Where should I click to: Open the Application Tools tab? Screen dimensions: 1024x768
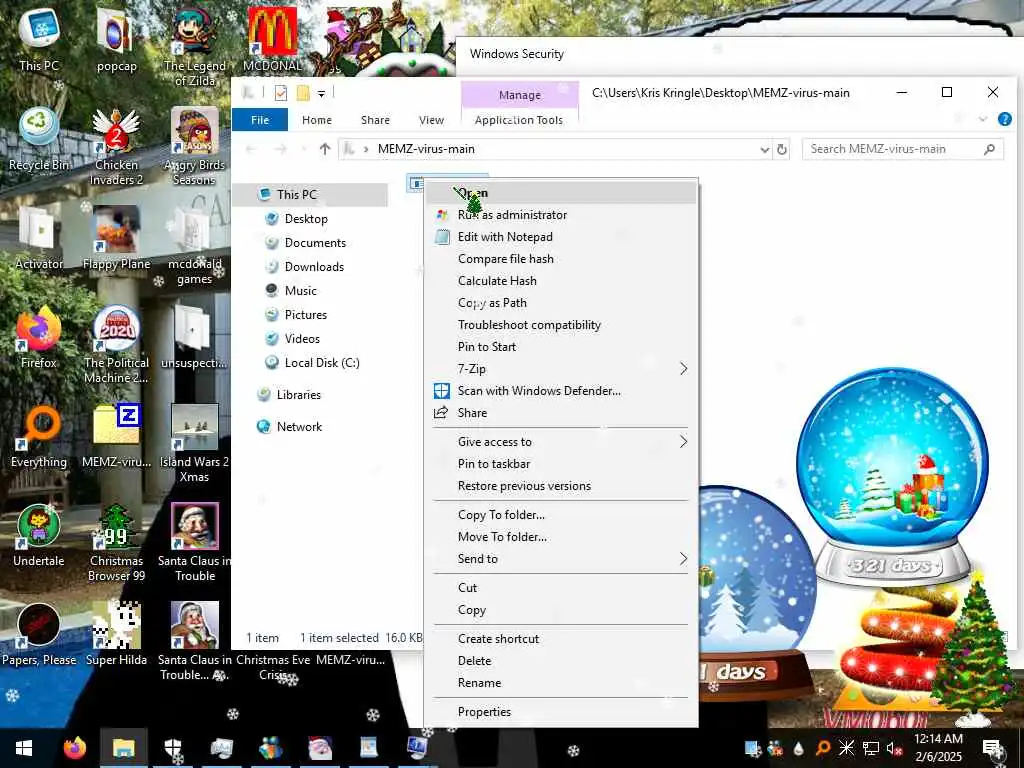[x=519, y=120]
